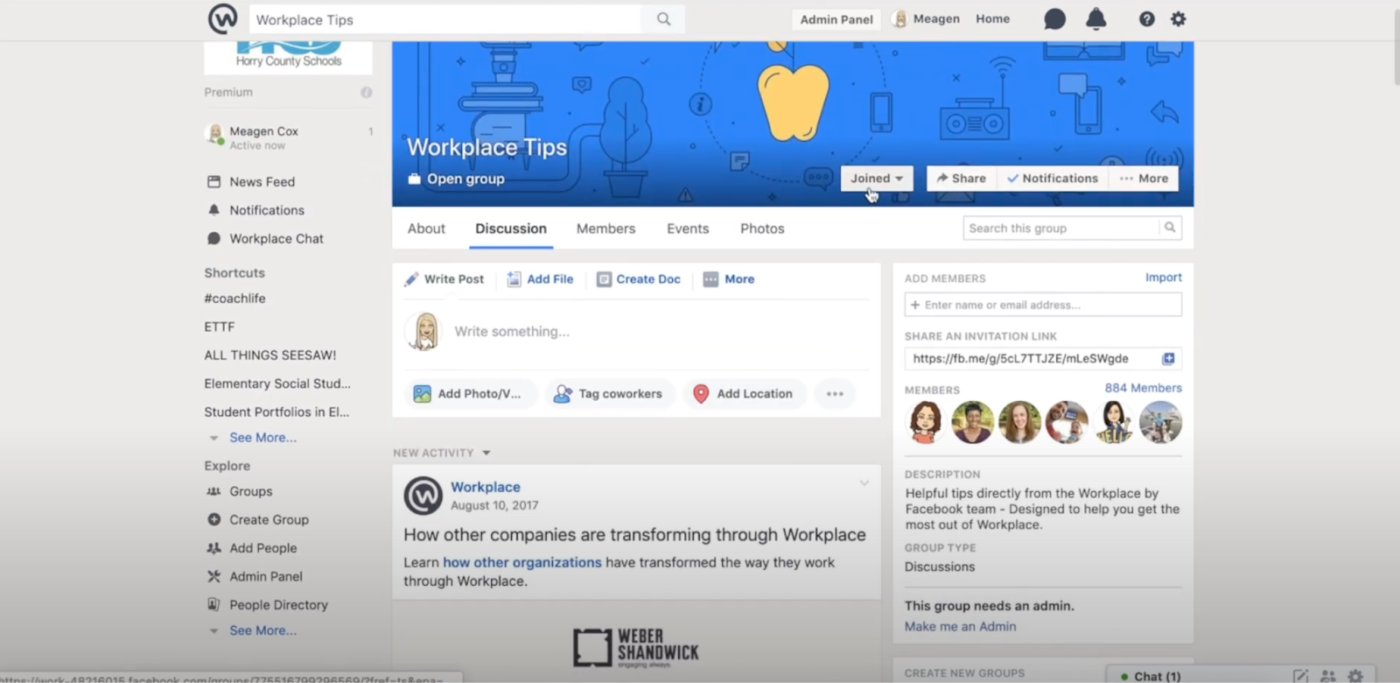The width and height of the screenshot is (1400, 683).
Task: Click Add Photo/Video button
Action: [470, 394]
